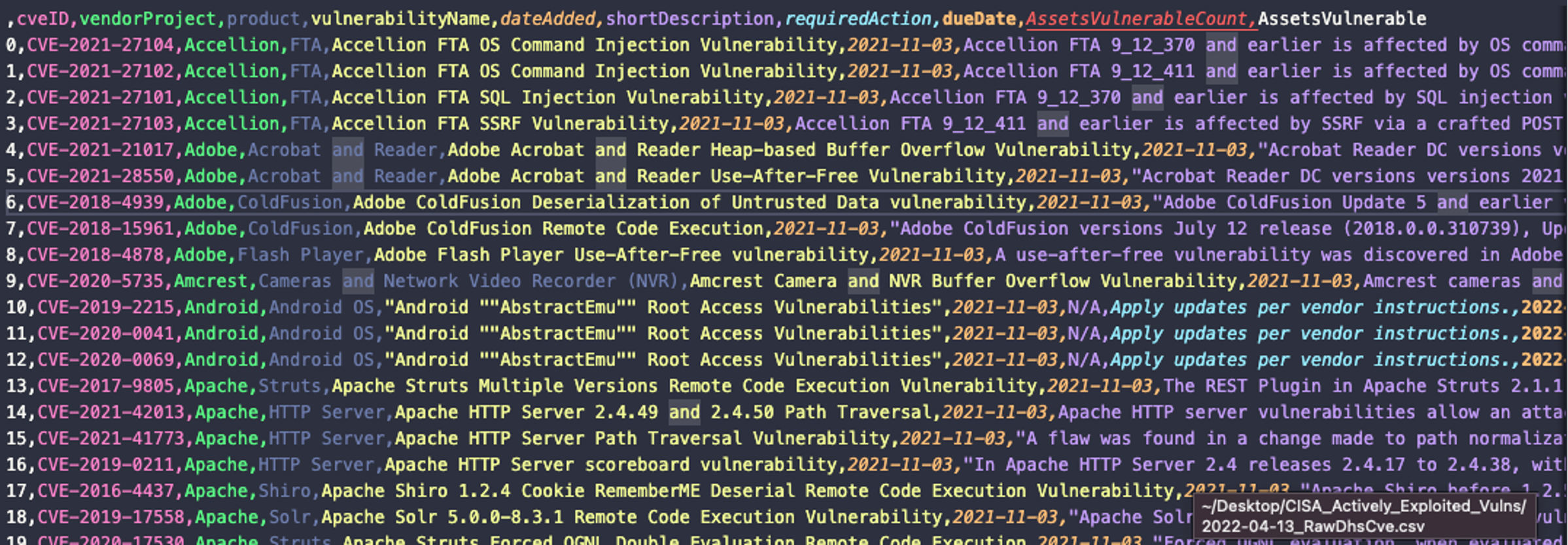Click the dateAdded header field
This screenshot has width=1568, height=545.
tap(548, 19)
